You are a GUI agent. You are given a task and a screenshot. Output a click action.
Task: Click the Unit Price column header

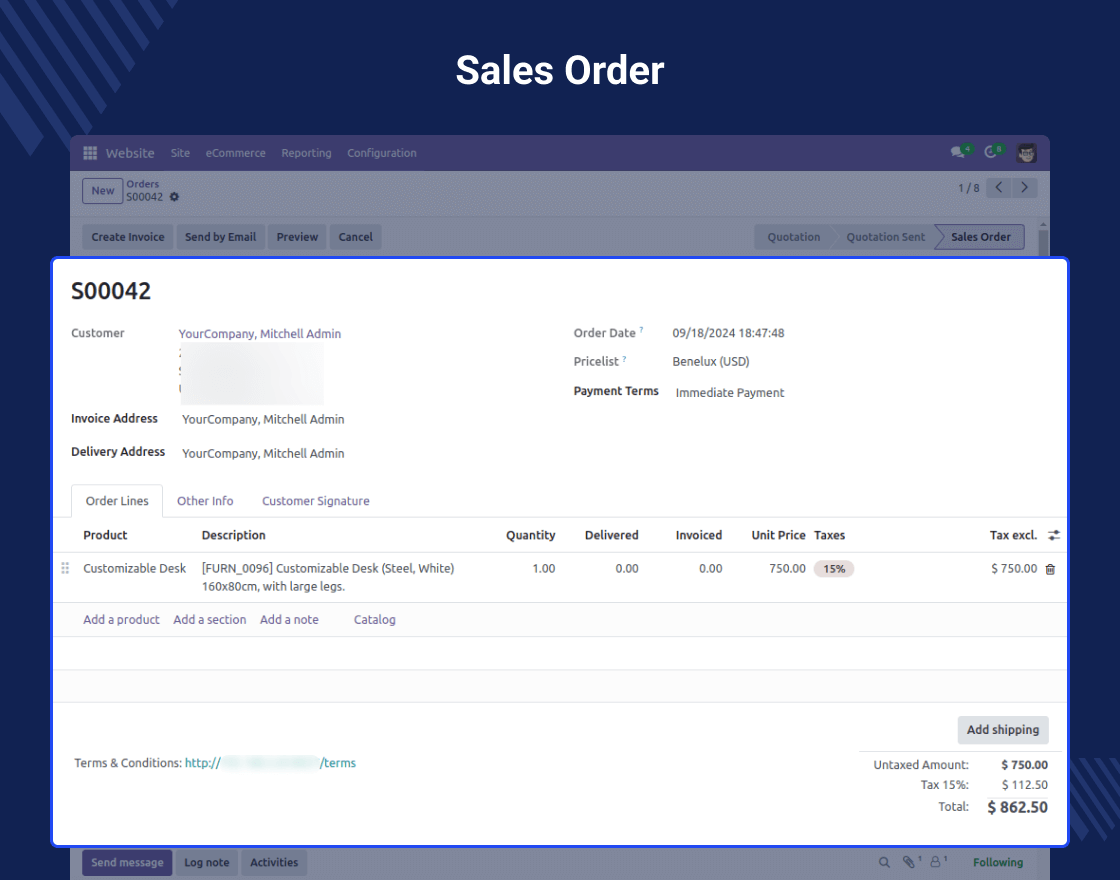(x=779, y=535)
